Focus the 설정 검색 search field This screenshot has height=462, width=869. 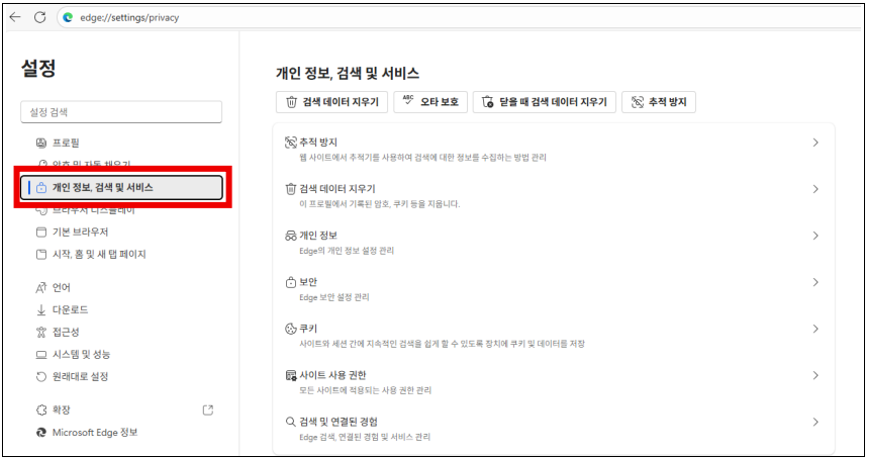pos(121,112)
